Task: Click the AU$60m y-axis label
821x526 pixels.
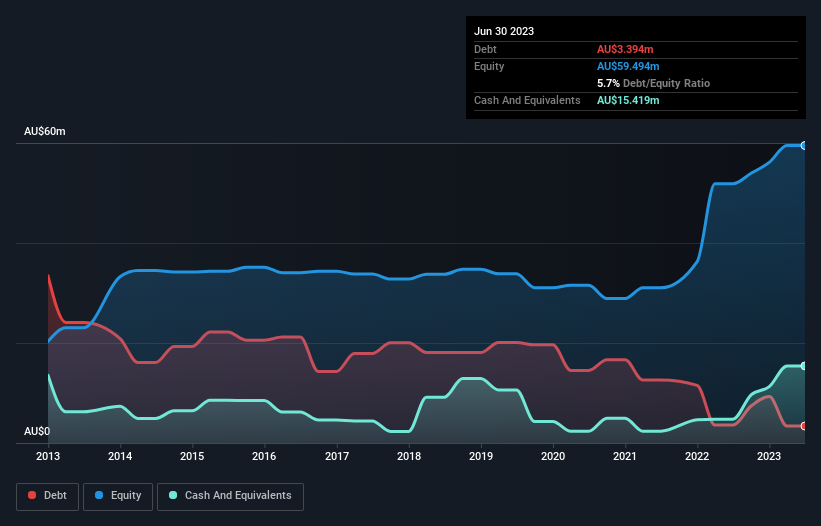Action: tap(45, 131)
